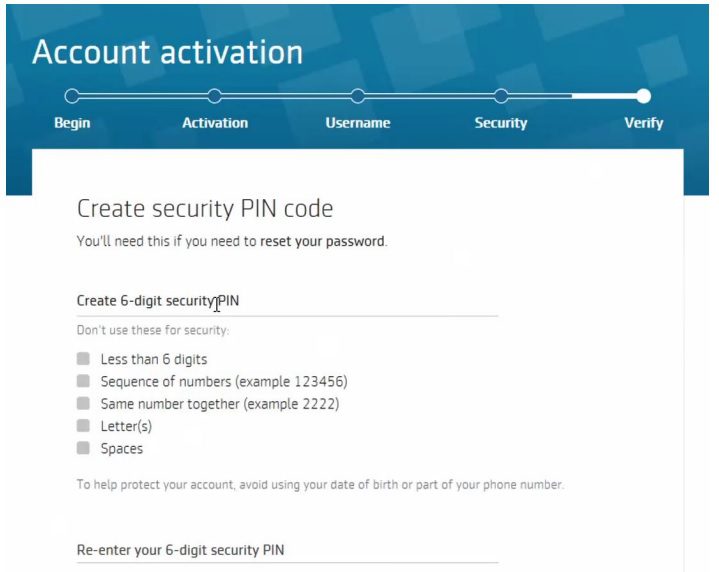Viewport: 719px width, 572px height.
Task: Click the Account activation page title
Action: coord(168,52)
